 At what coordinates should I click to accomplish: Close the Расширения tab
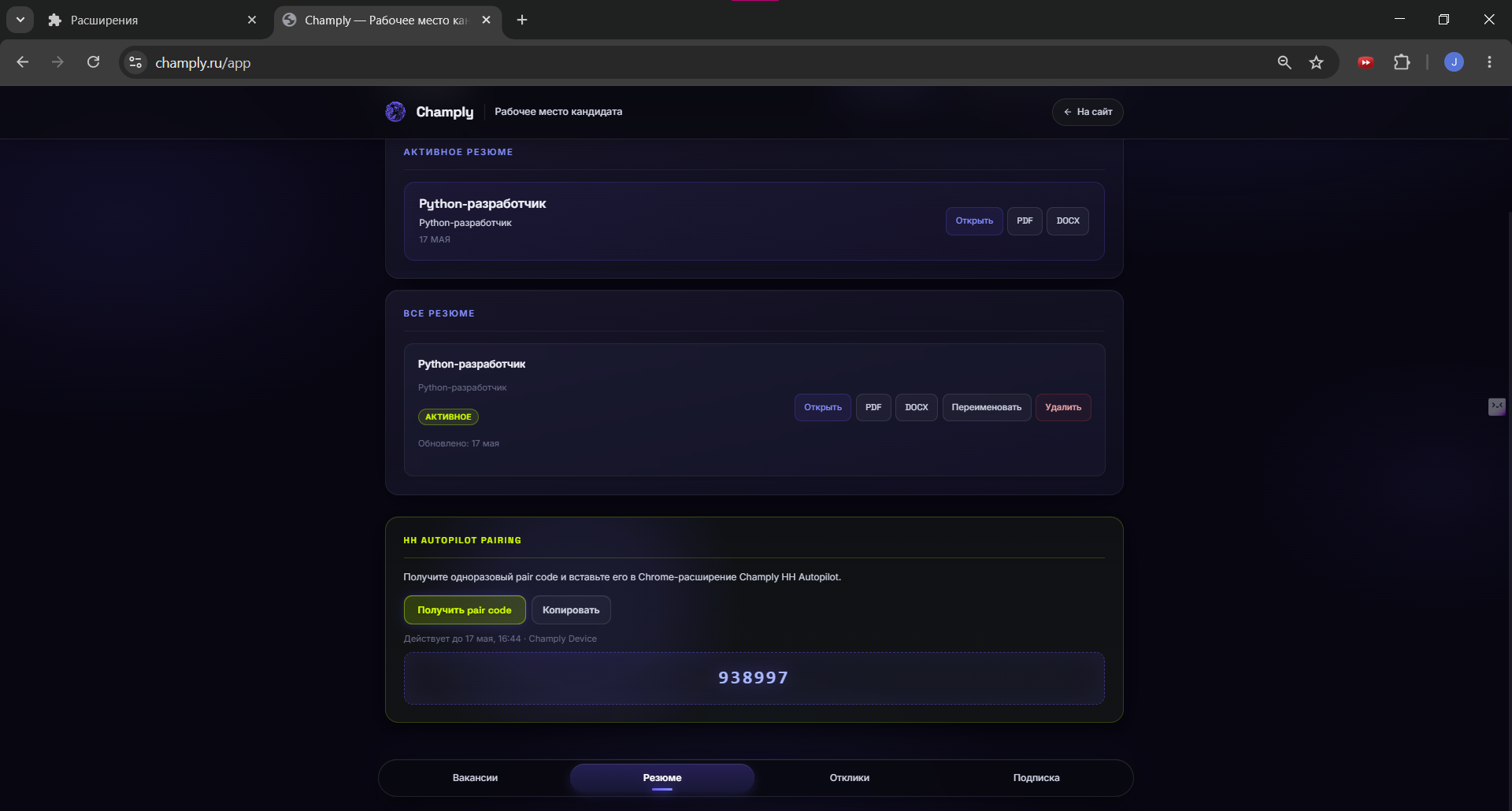pyautogui.click(x=252, y=20)
